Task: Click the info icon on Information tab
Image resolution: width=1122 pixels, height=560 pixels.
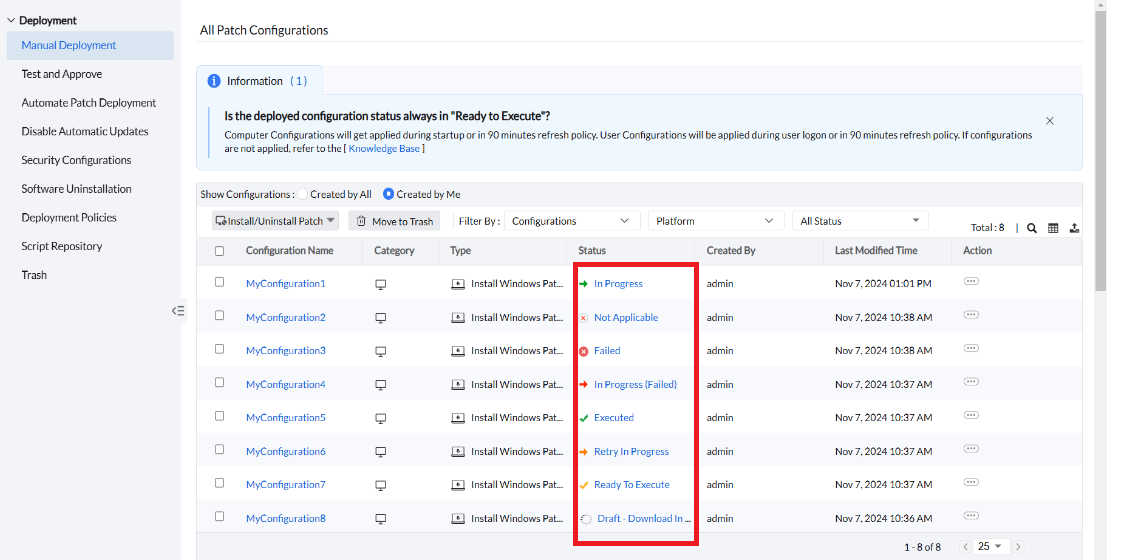Action: [x=213, y=81]
